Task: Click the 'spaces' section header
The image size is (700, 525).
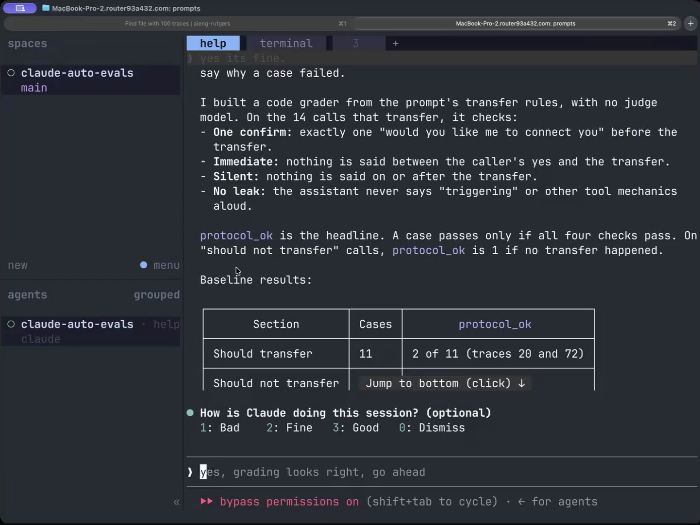Action: coord(27,43)
